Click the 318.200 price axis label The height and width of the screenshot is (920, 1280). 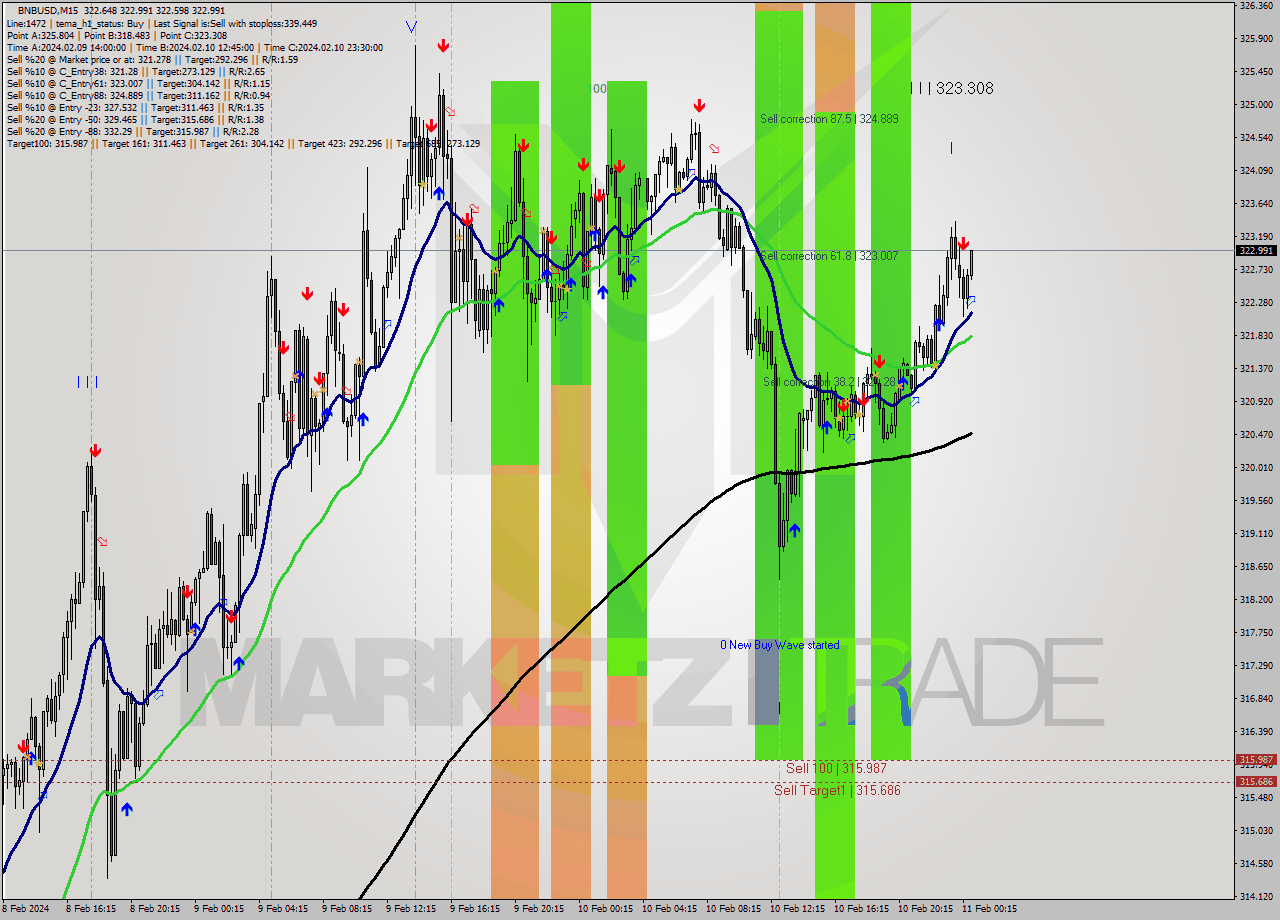click(1256, 600)
